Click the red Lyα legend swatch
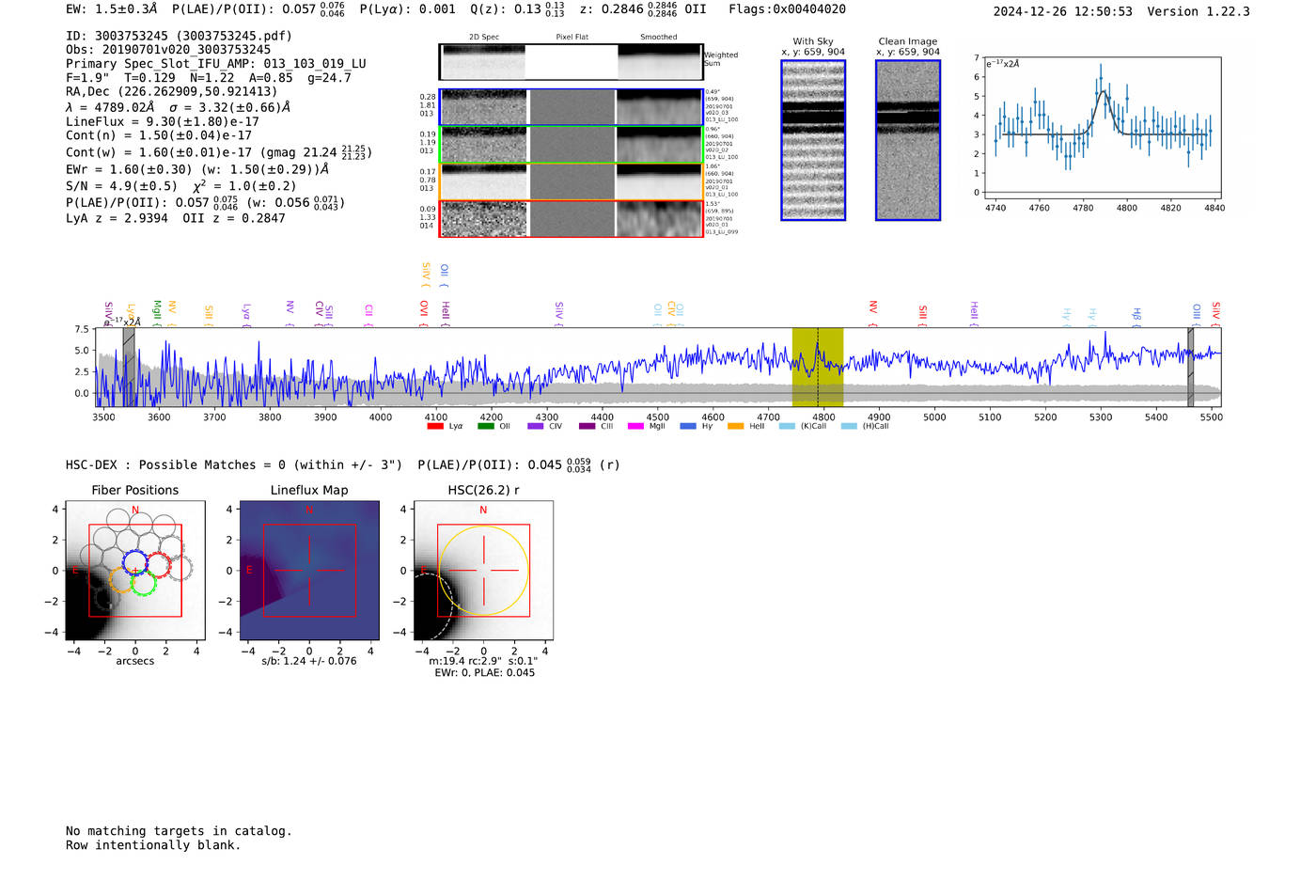The width and height of the screenshot is (1316, 896). pos(435,427)
